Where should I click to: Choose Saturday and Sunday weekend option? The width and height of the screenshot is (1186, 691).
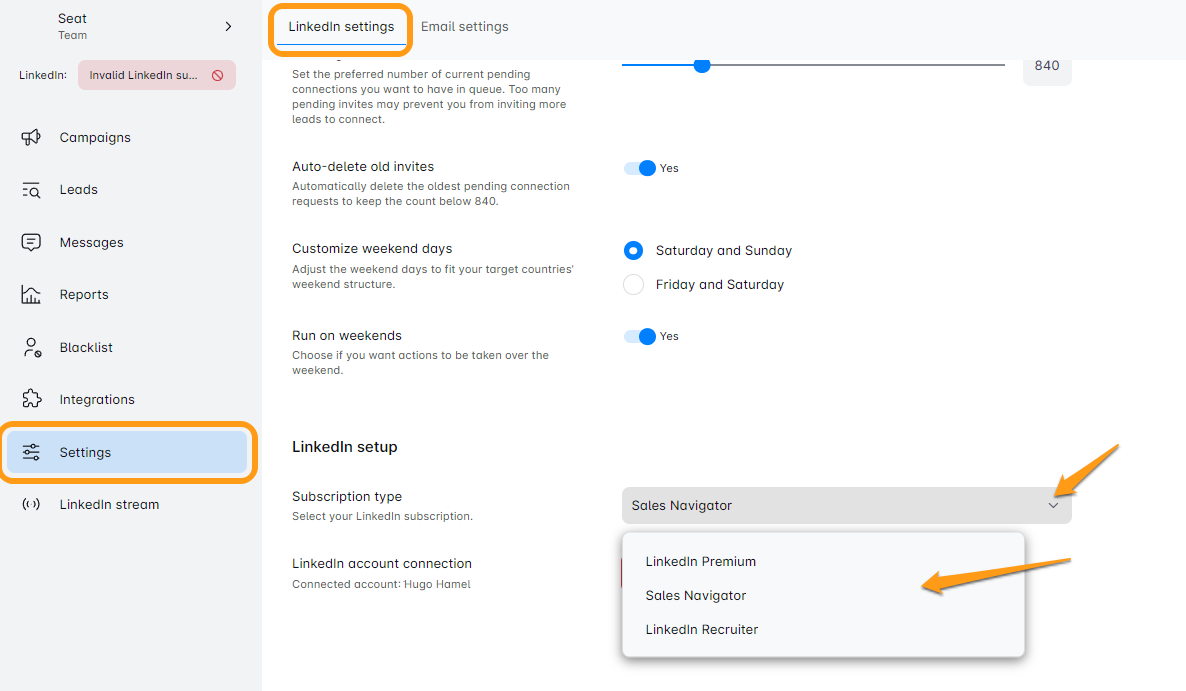(633, 251)
